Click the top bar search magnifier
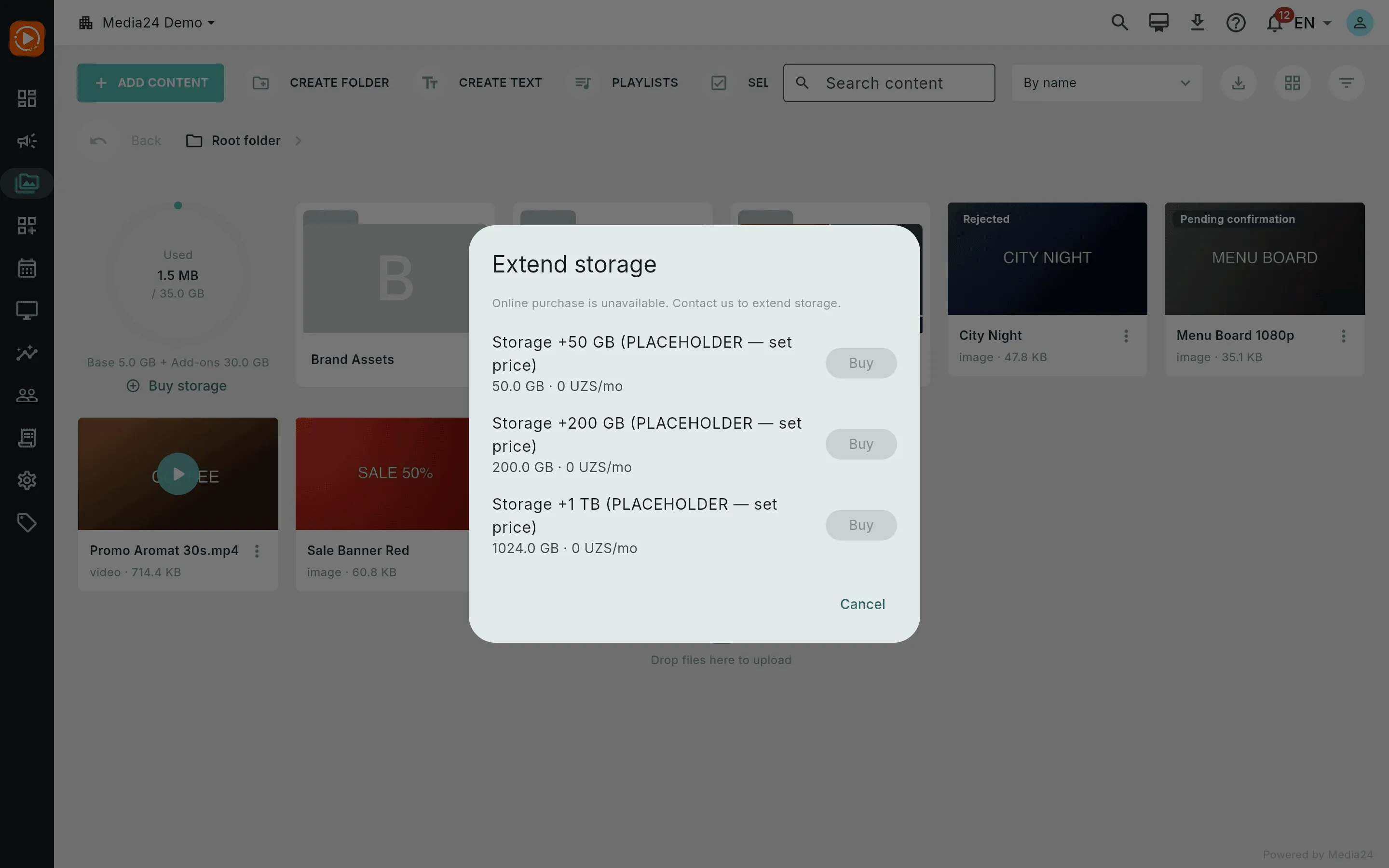 click(x=1120, y=22)
